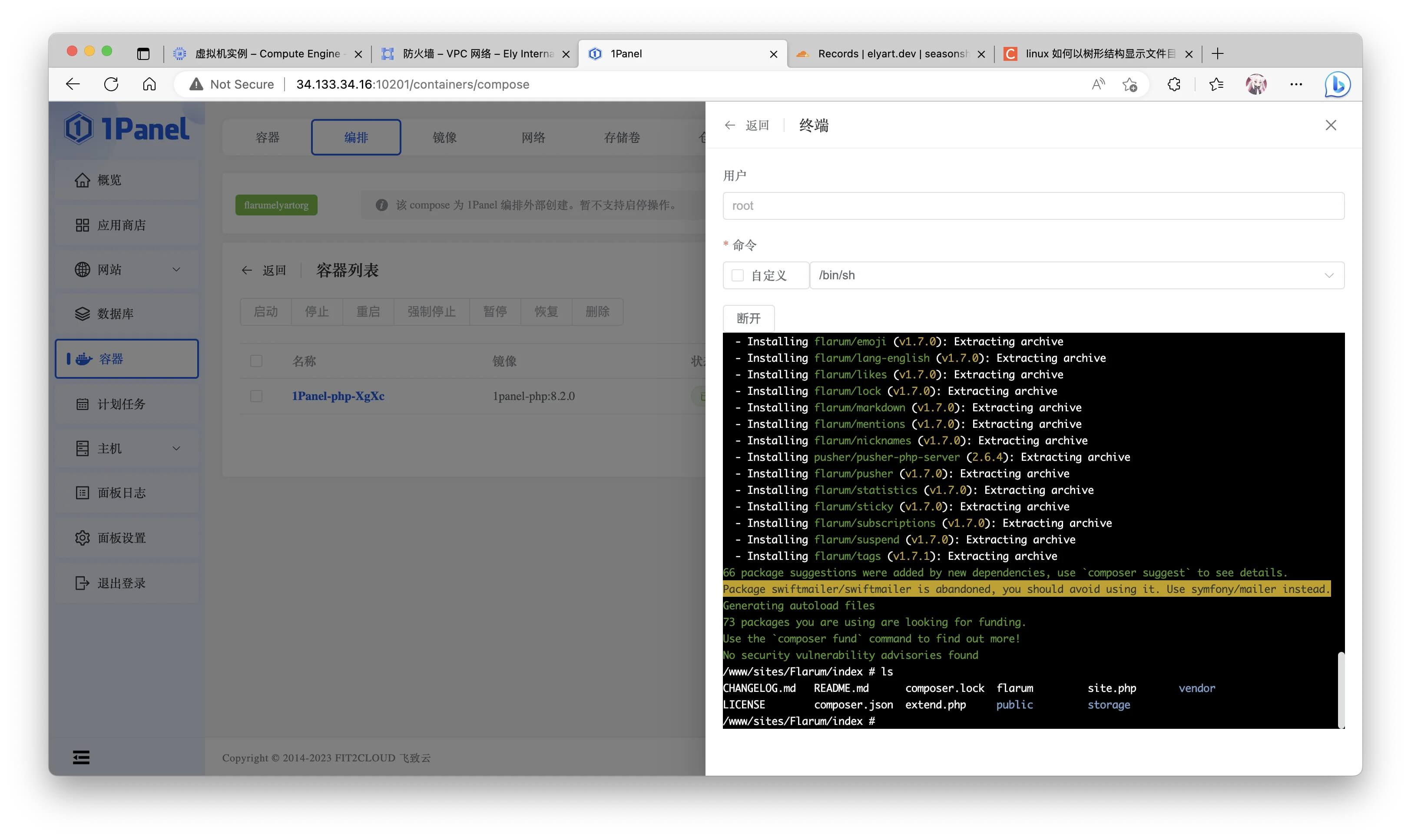Close the 1Panel browser tab
1411x840 pixels.
tap(773, 54)
